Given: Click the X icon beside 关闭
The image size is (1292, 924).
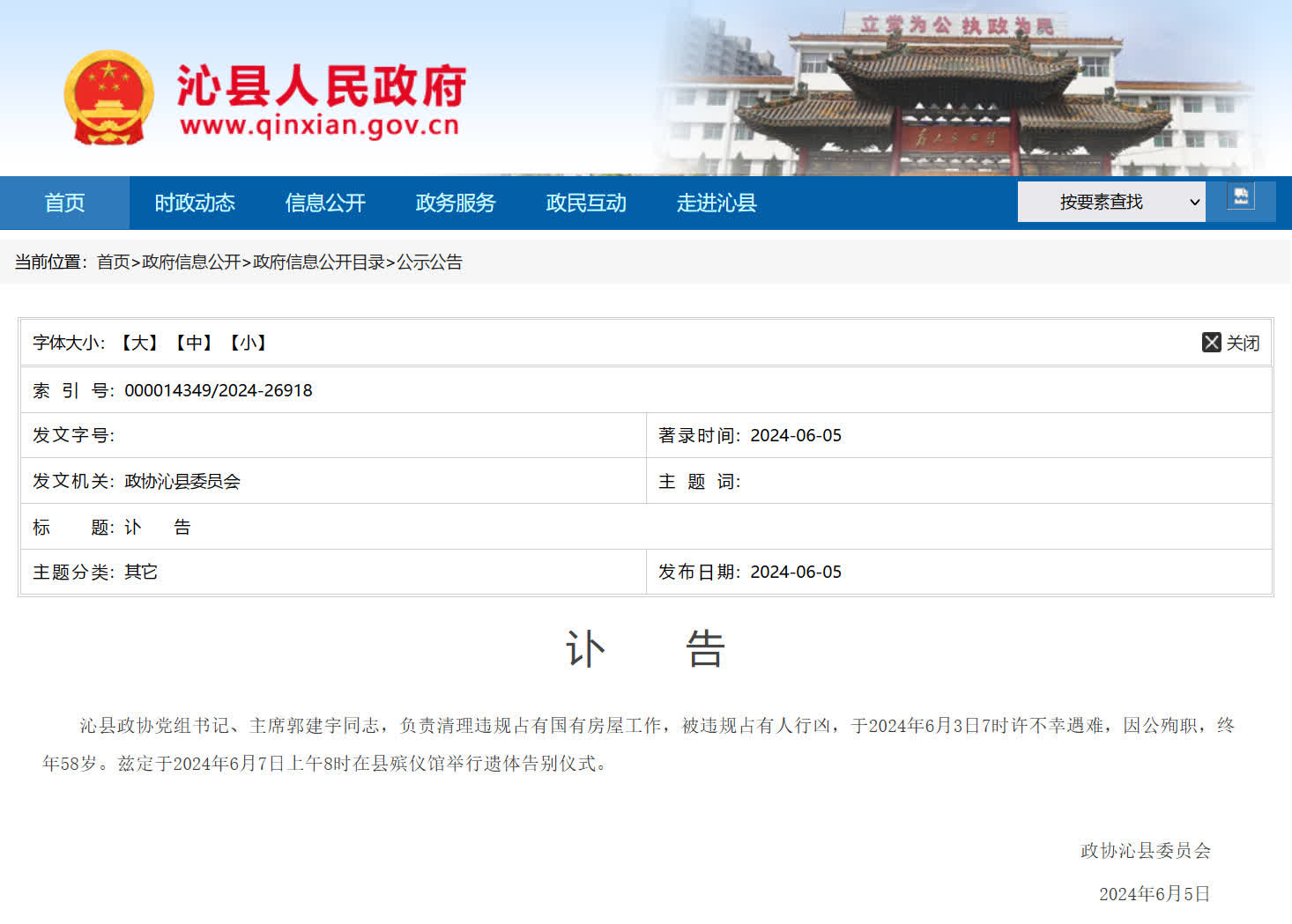Looking at the screenshot, I should (1211, 343).
